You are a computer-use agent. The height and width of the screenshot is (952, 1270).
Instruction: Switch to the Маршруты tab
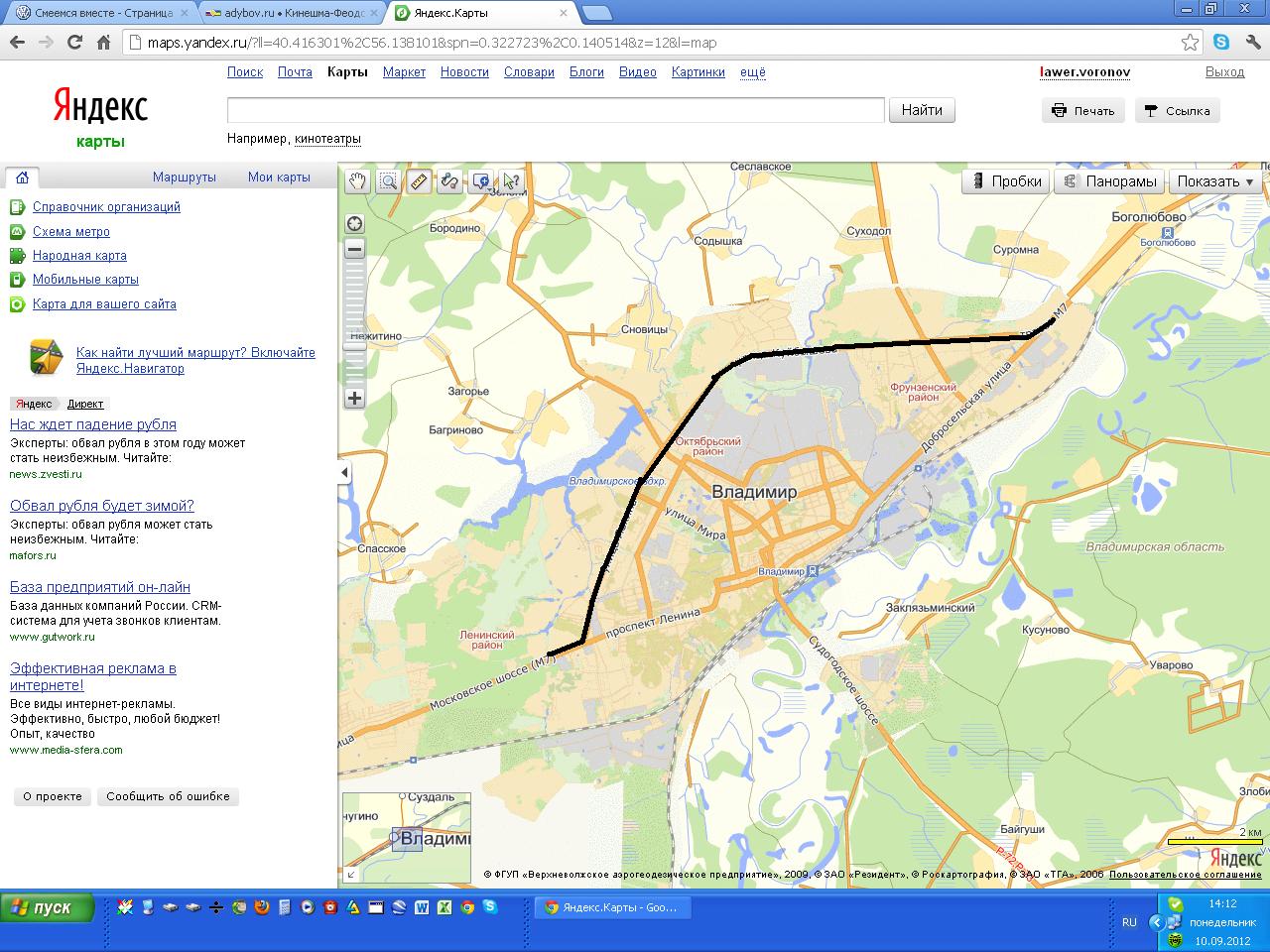coord(185,178)
